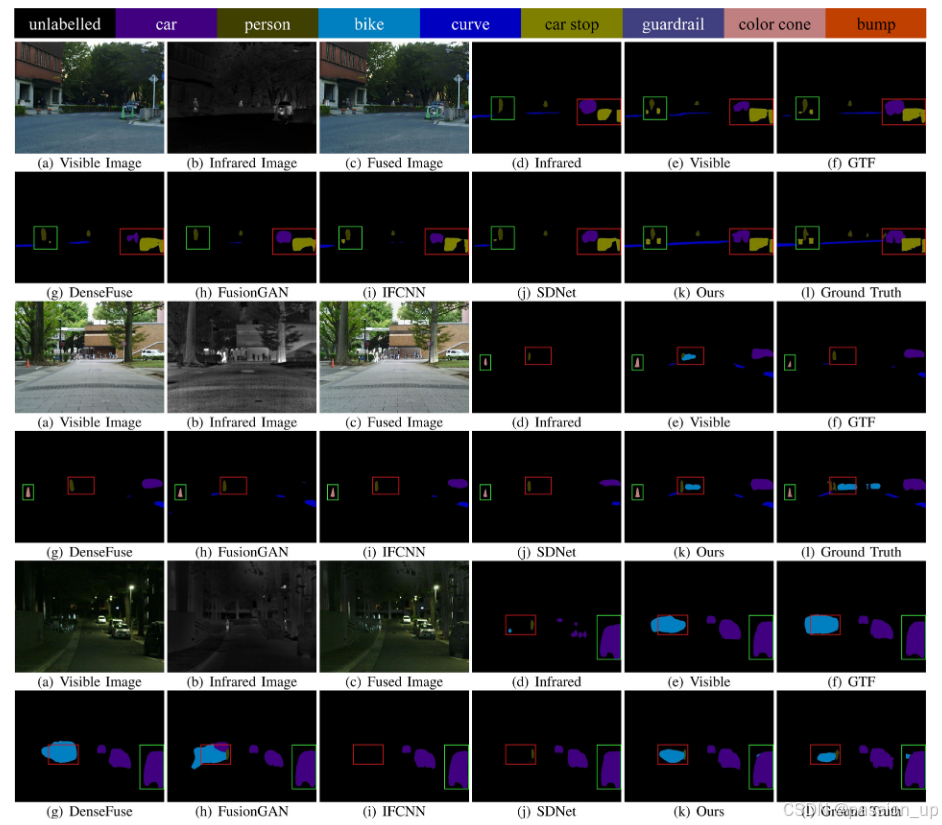
Task: View the bottom-row IFCNN result image
Action: [x=394, y=746]
